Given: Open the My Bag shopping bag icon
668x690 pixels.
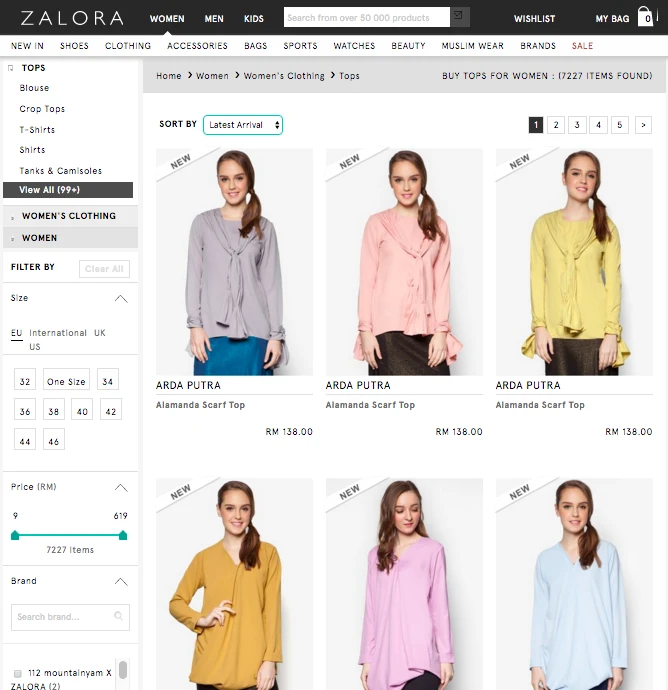Looking at the screenshot, I should tap(645, 17).
